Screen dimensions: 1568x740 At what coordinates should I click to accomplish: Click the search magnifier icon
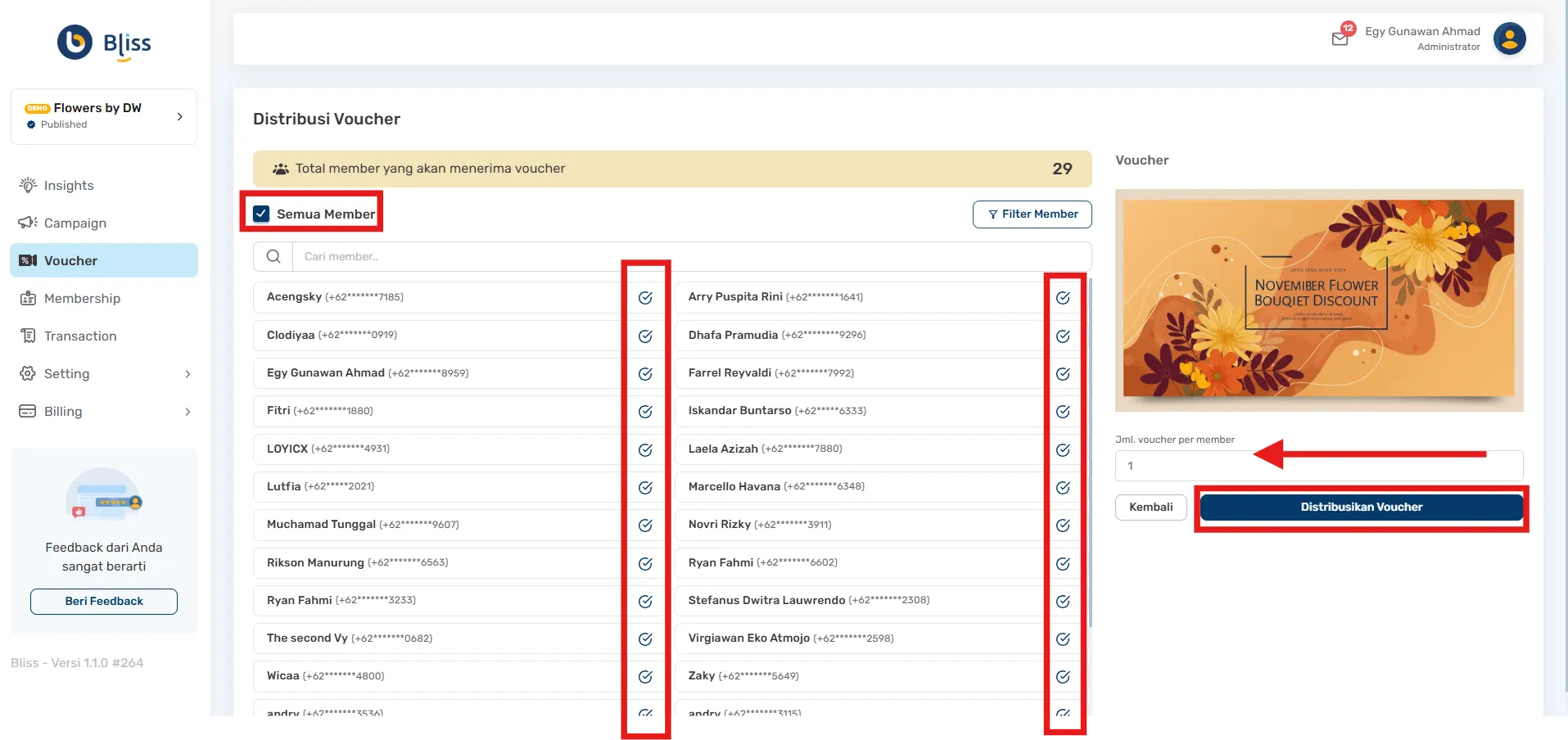(273, 256)
